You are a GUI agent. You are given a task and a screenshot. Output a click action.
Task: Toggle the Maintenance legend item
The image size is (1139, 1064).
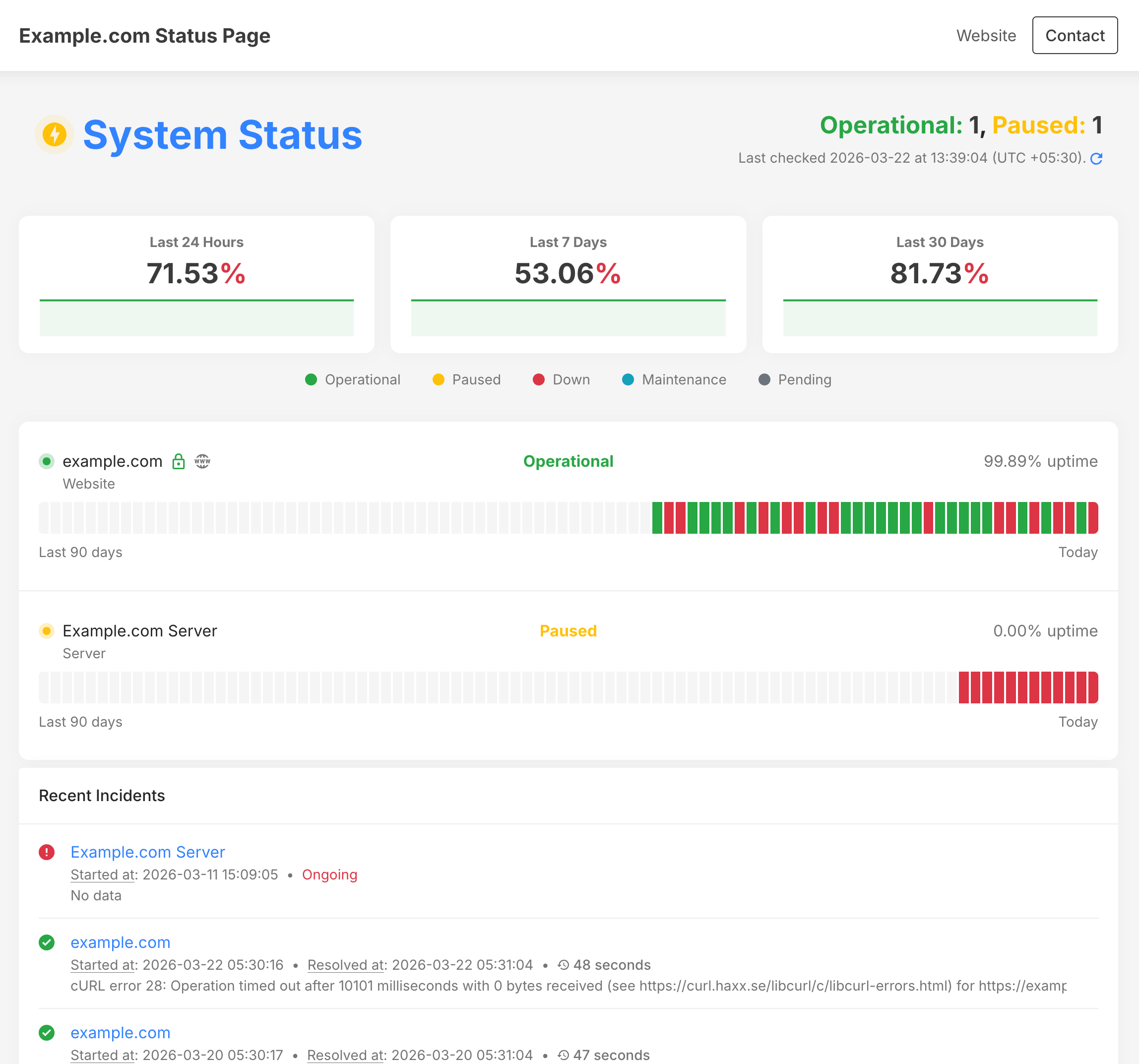[x=674, y=379]
